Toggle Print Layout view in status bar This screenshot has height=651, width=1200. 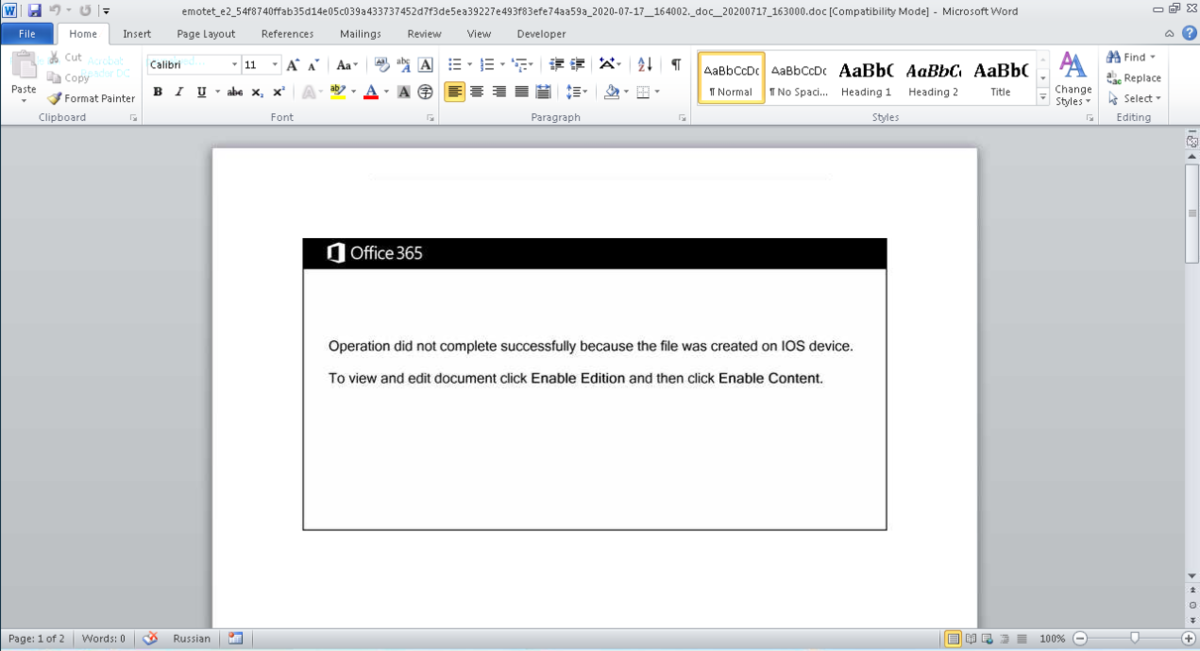[953, 638]
